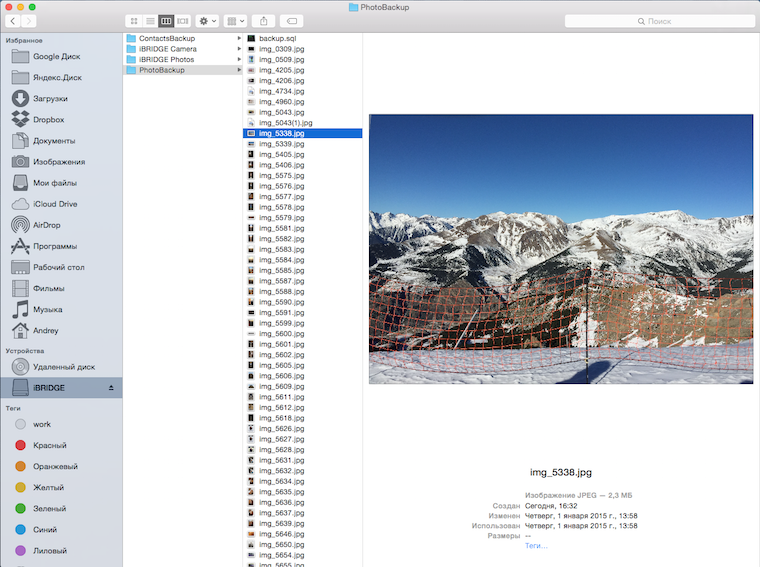760x567 pixels.
Task: Open Загрузки folder in the sidebar
Action: [x=50, y=98]
